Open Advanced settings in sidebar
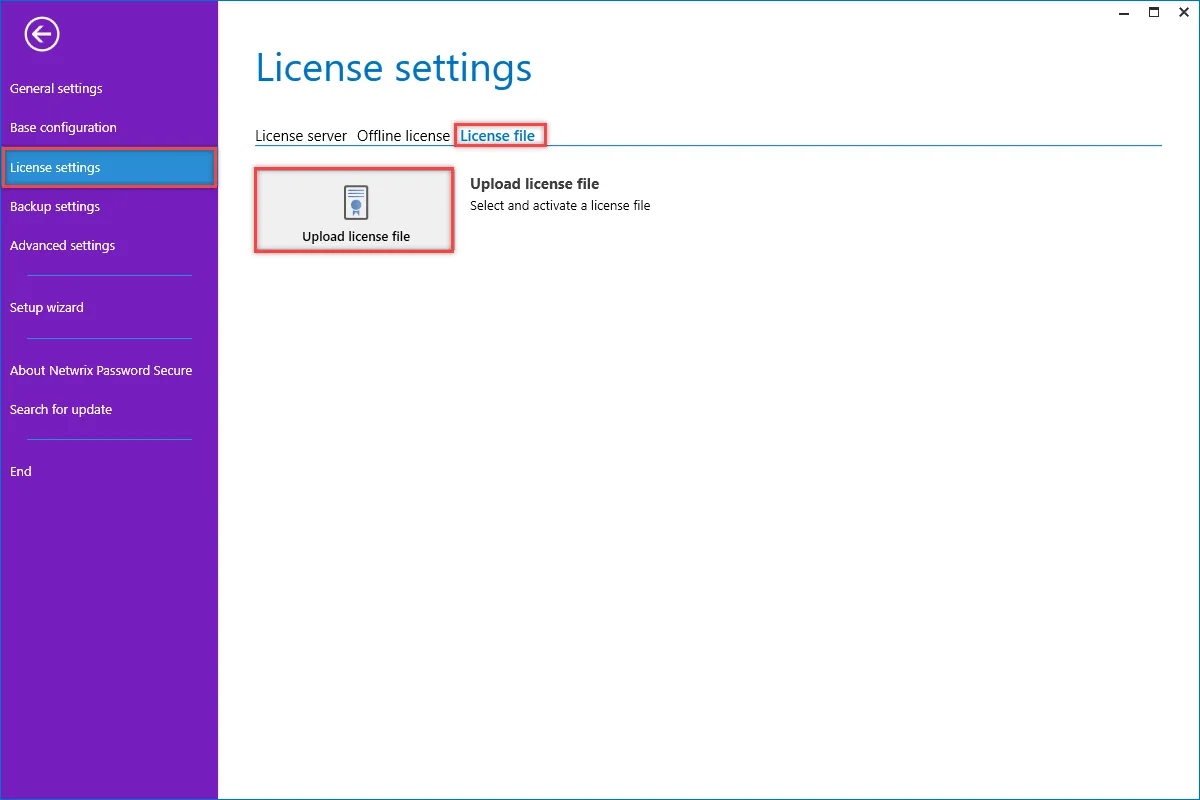 pyautogui.click(x=62, y=246)
